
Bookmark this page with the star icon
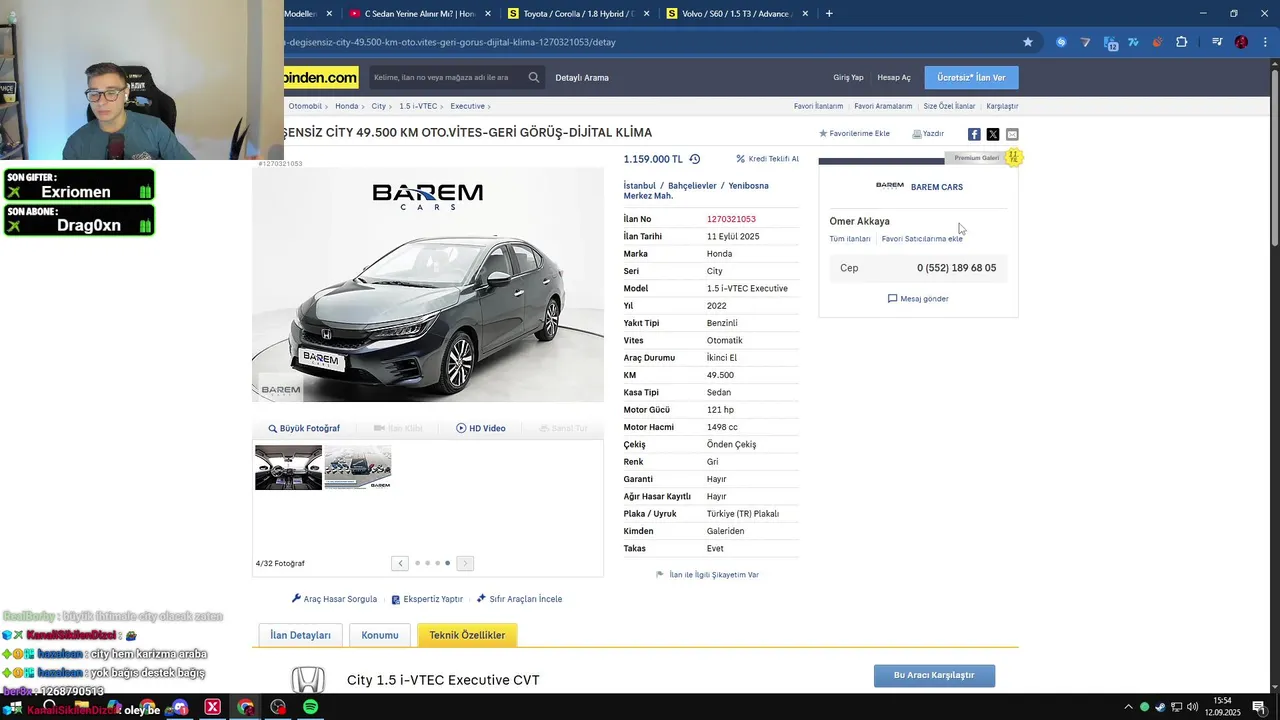[x=1027, y=42]
